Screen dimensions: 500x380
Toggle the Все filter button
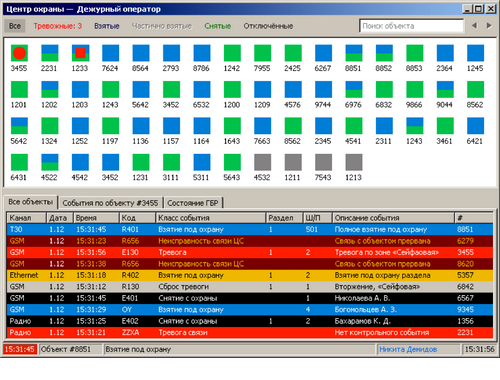coord(15,26)
